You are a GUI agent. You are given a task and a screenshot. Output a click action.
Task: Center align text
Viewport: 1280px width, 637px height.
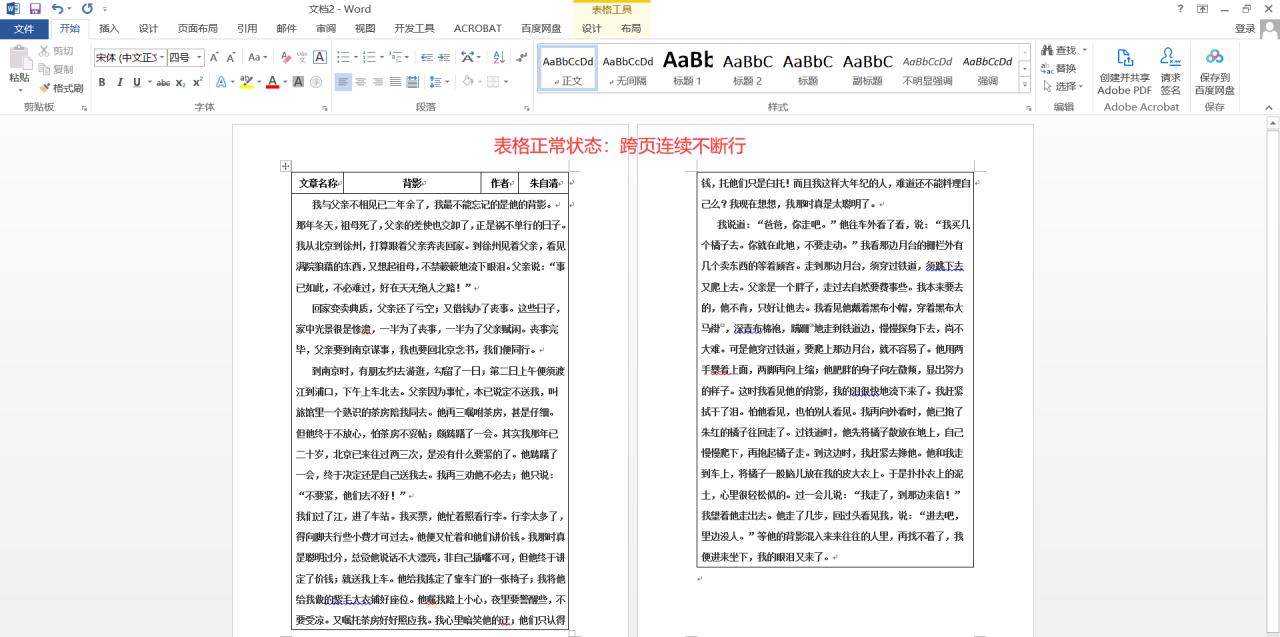(360, 82)
